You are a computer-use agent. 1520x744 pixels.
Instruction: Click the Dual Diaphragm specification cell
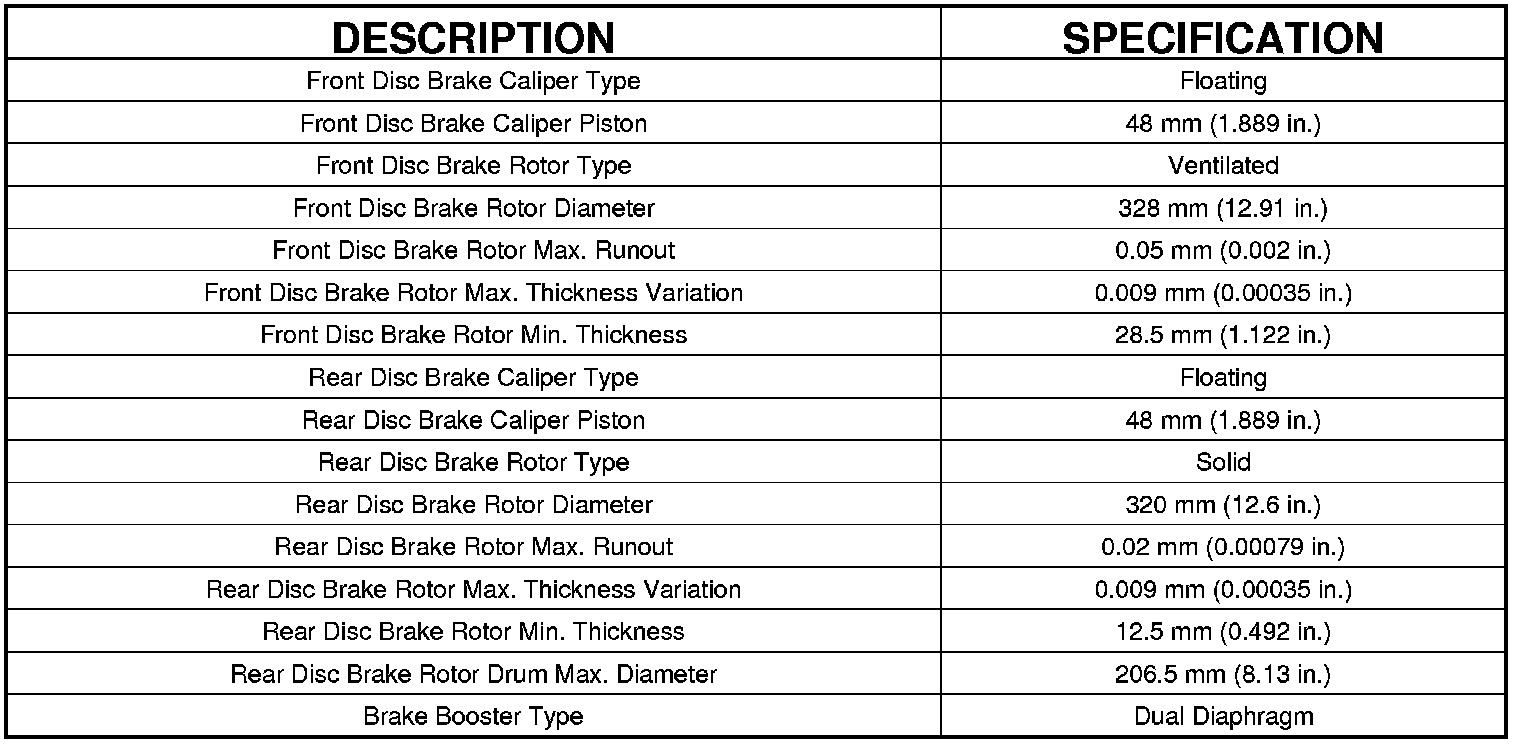[1222, 716]
